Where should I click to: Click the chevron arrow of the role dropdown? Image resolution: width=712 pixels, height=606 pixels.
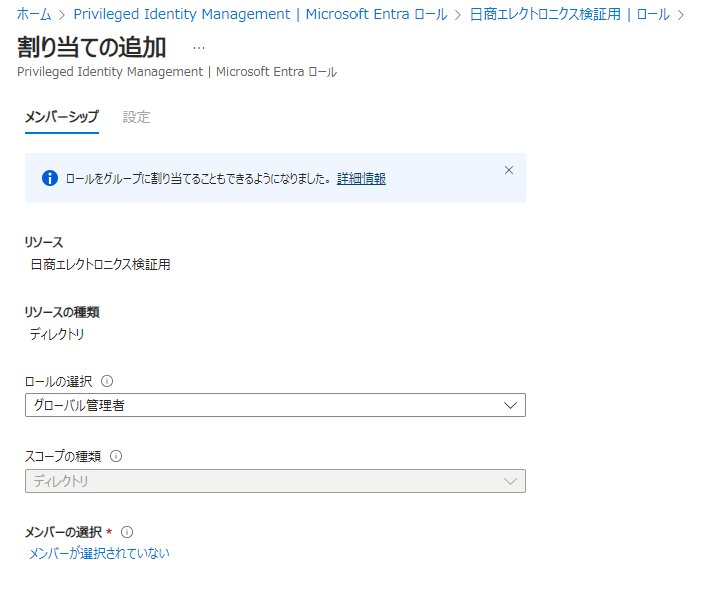pos(510,405)
